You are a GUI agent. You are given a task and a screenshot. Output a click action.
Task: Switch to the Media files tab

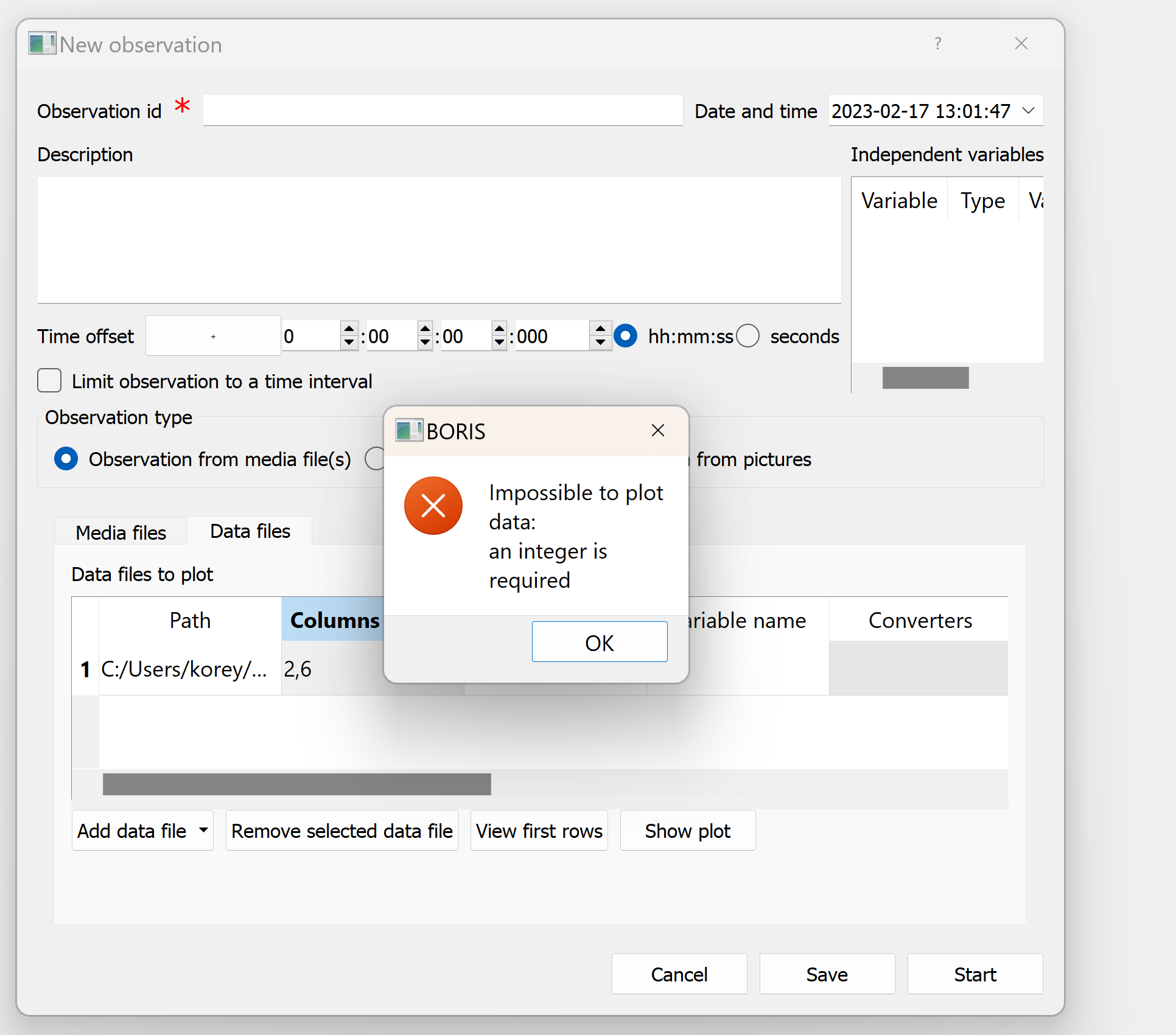(x=120, y=532)
